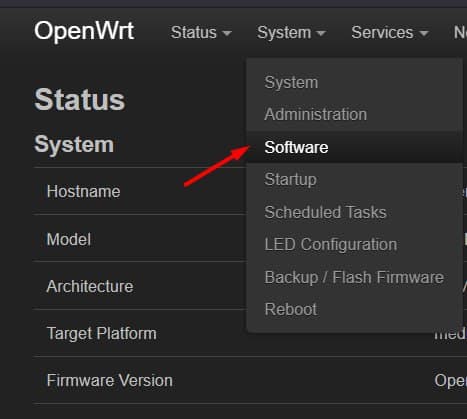This screenshot has width=467, height=419.
Task: Select the Model row label
Action: tap(69, 239)
